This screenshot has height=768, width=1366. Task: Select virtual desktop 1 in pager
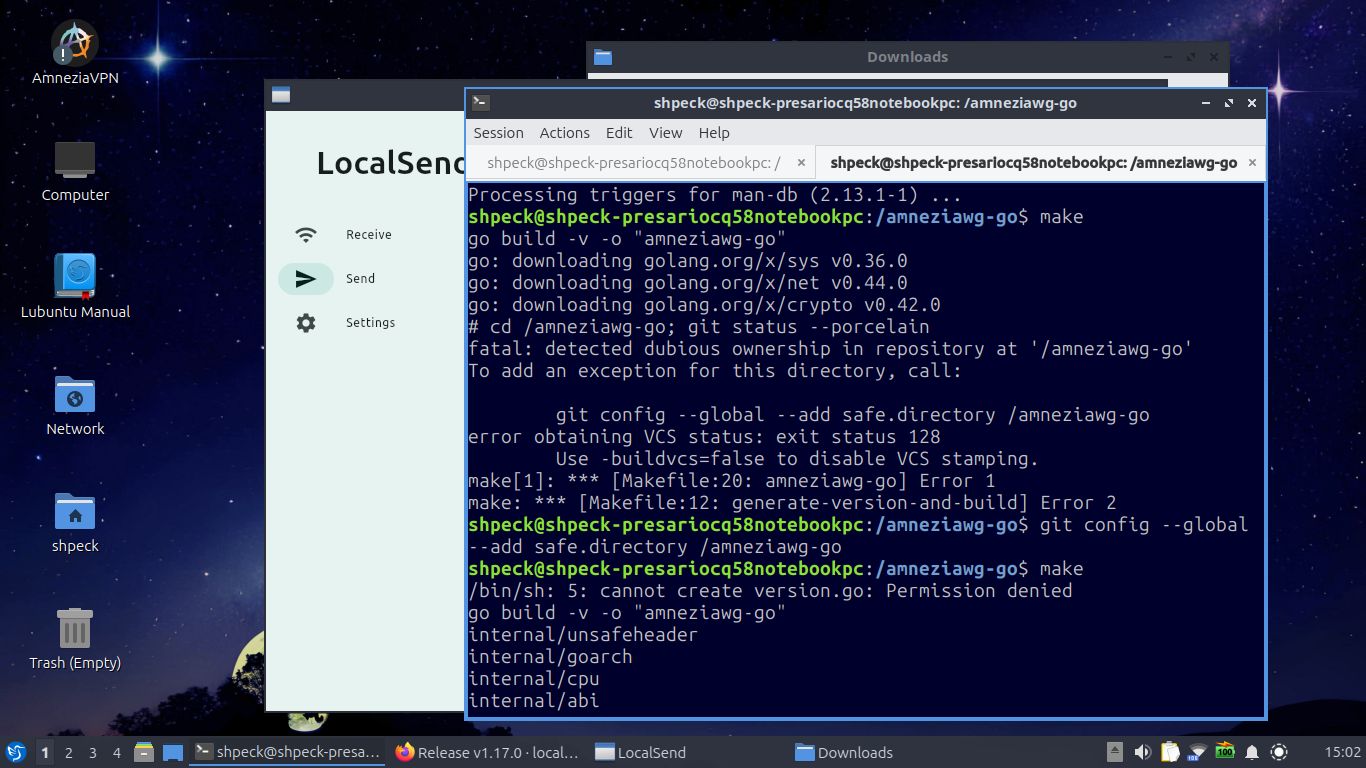[45, 752]
